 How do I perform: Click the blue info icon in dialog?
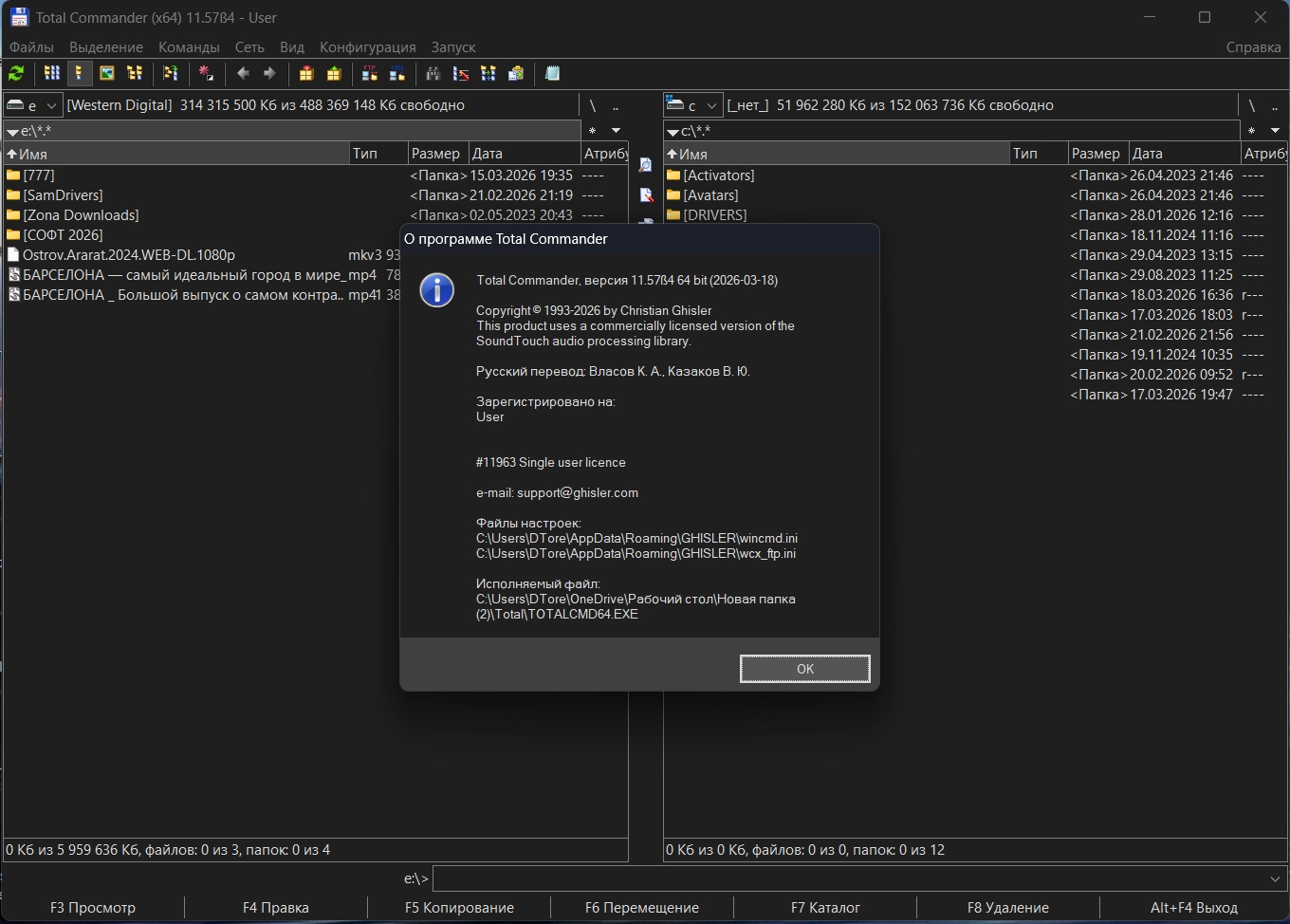(436, 289)
